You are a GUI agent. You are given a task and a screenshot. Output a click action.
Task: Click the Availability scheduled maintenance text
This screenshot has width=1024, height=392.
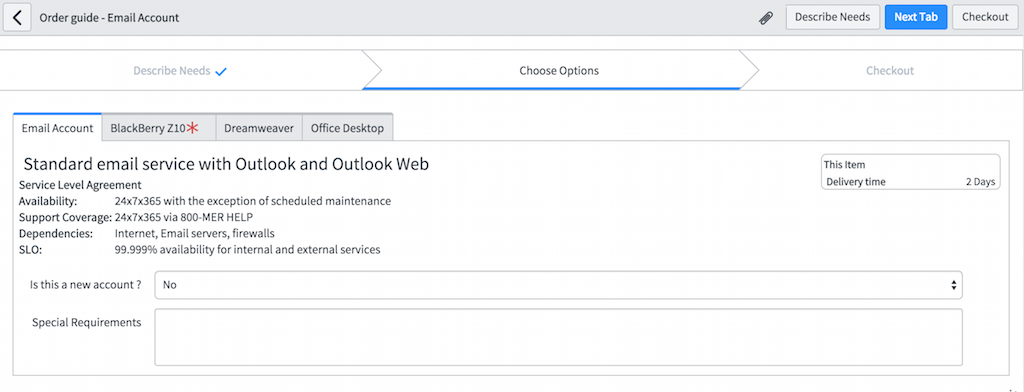[x=253, y=201]
